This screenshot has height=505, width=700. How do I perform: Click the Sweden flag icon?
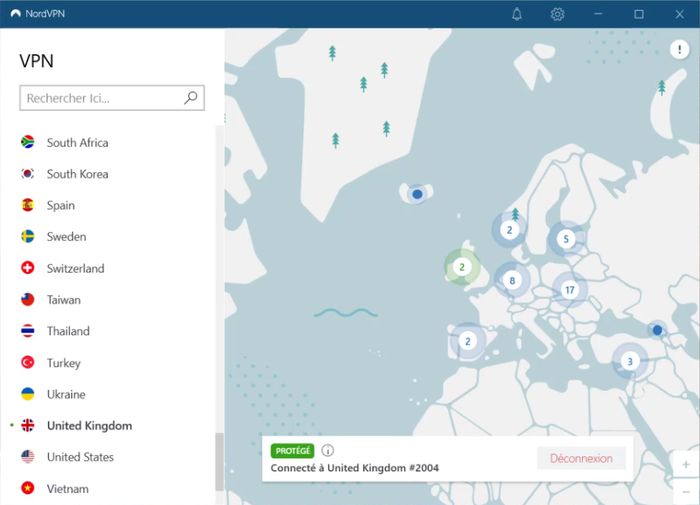28,236
